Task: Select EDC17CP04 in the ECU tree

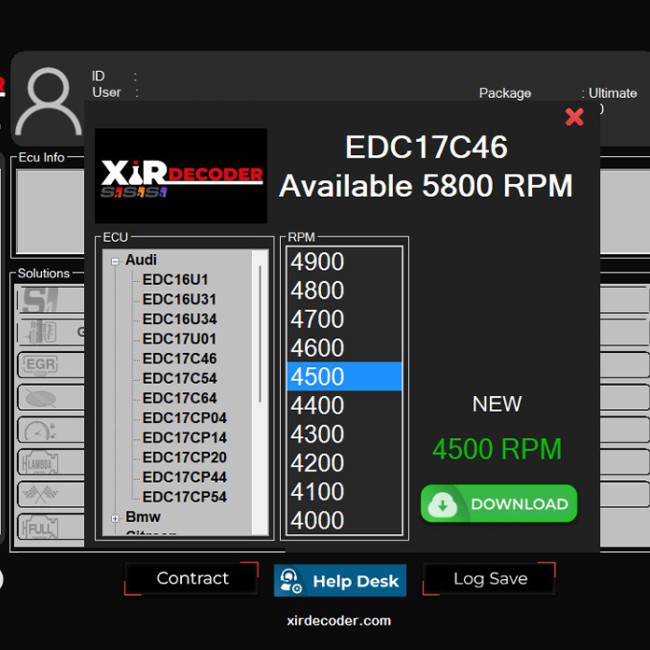Action: pos(184,418)
